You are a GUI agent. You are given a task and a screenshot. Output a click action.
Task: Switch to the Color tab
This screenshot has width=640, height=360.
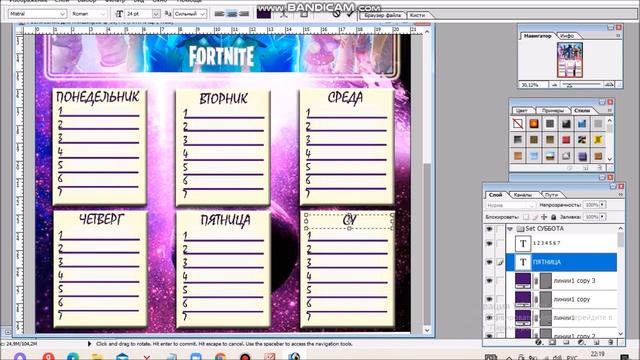pyautogui.click(x=521, y=111)
